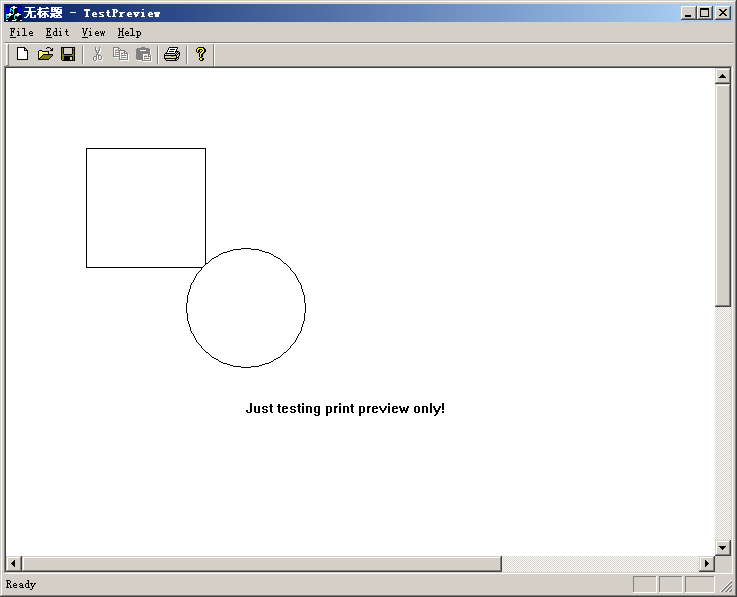Open the View menu

94,32
